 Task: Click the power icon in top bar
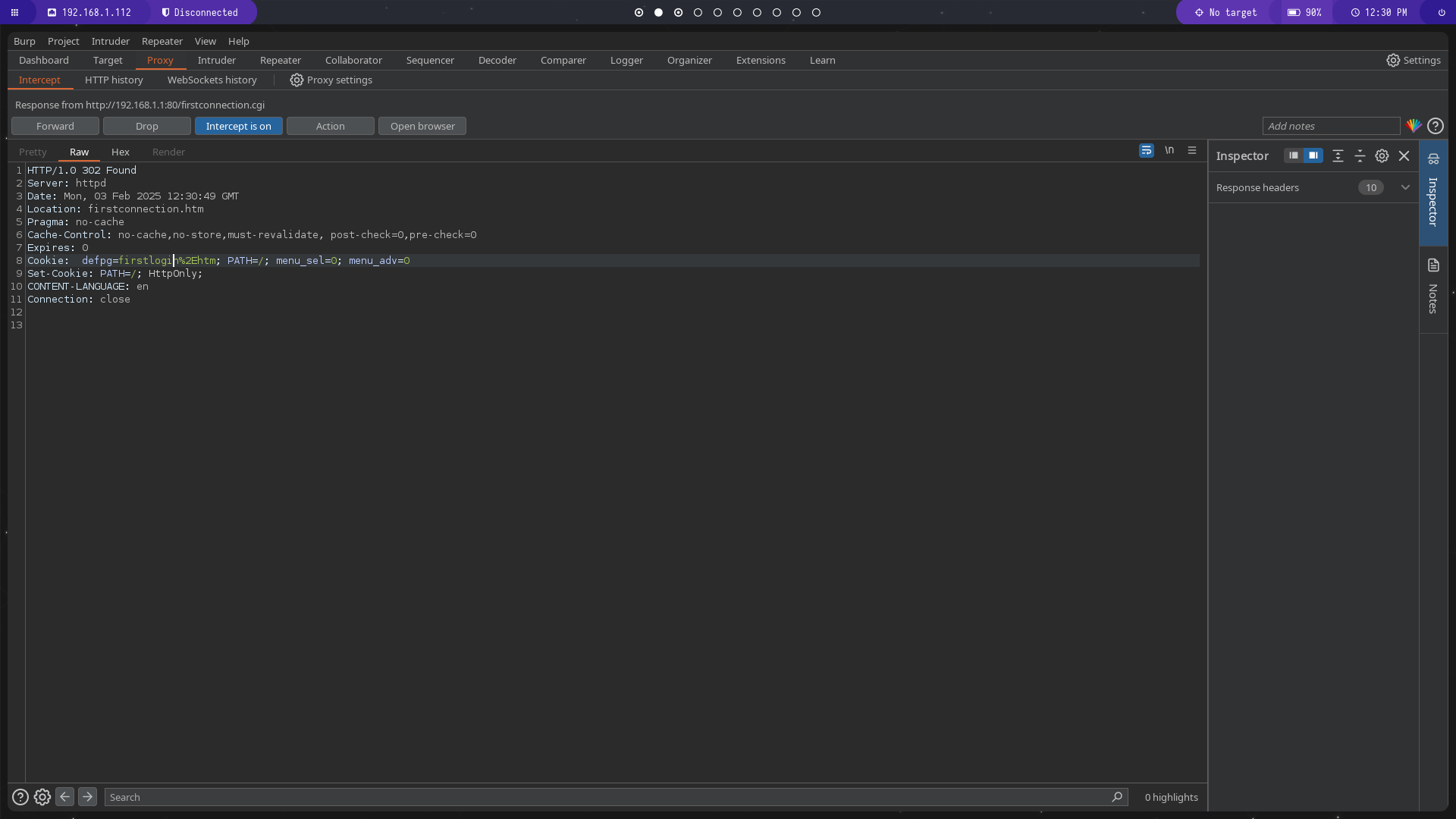1442,12
